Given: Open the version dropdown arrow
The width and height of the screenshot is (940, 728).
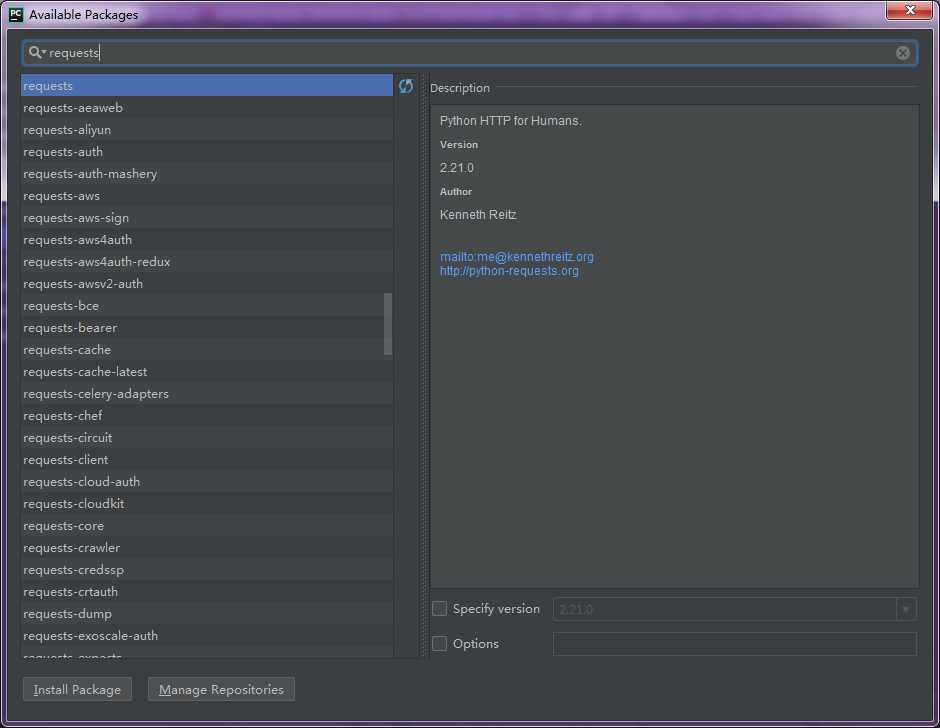Looking at the screenshot, I should pos(906,609).
